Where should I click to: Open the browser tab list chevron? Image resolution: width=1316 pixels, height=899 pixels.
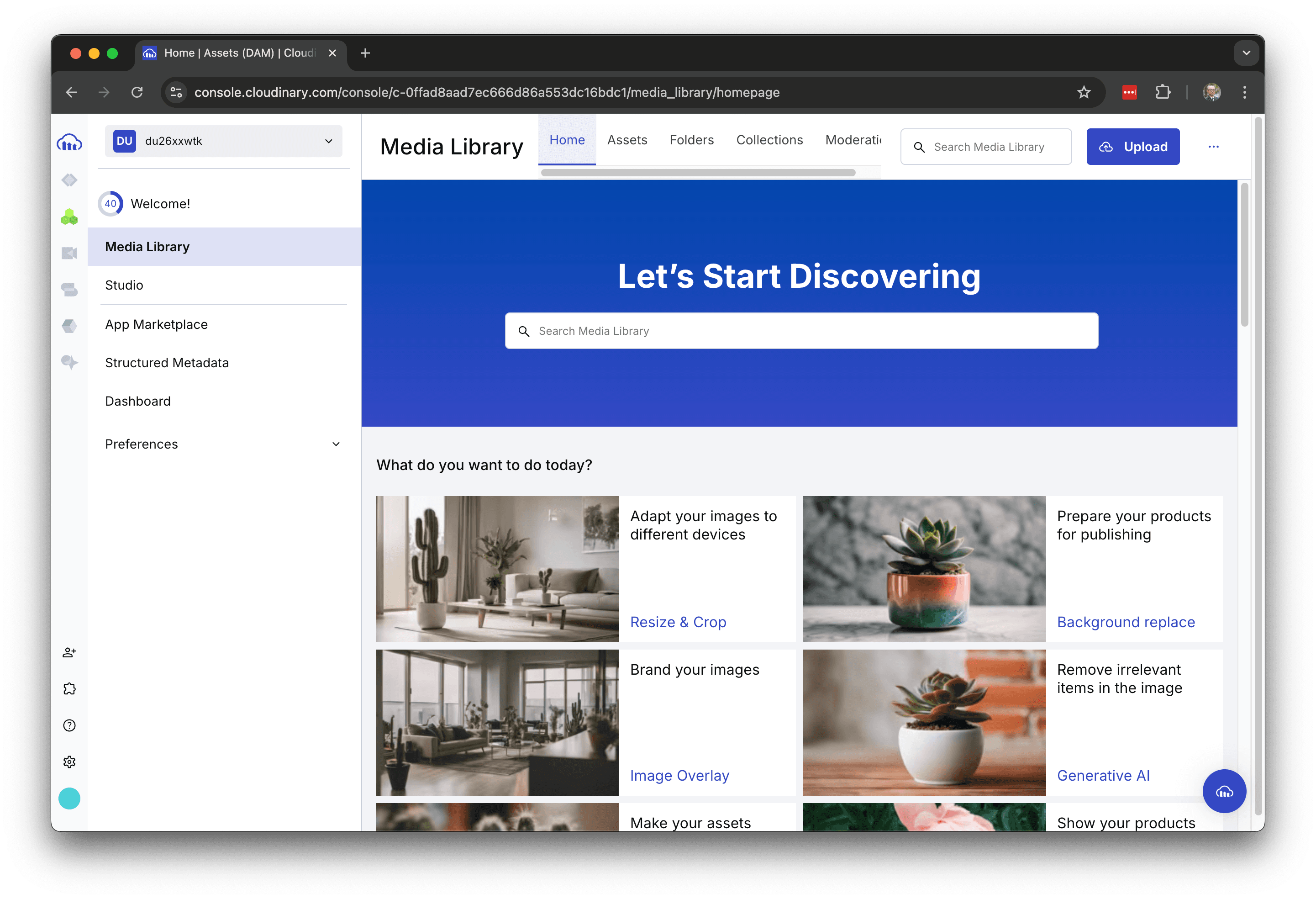pos(1246,53)
